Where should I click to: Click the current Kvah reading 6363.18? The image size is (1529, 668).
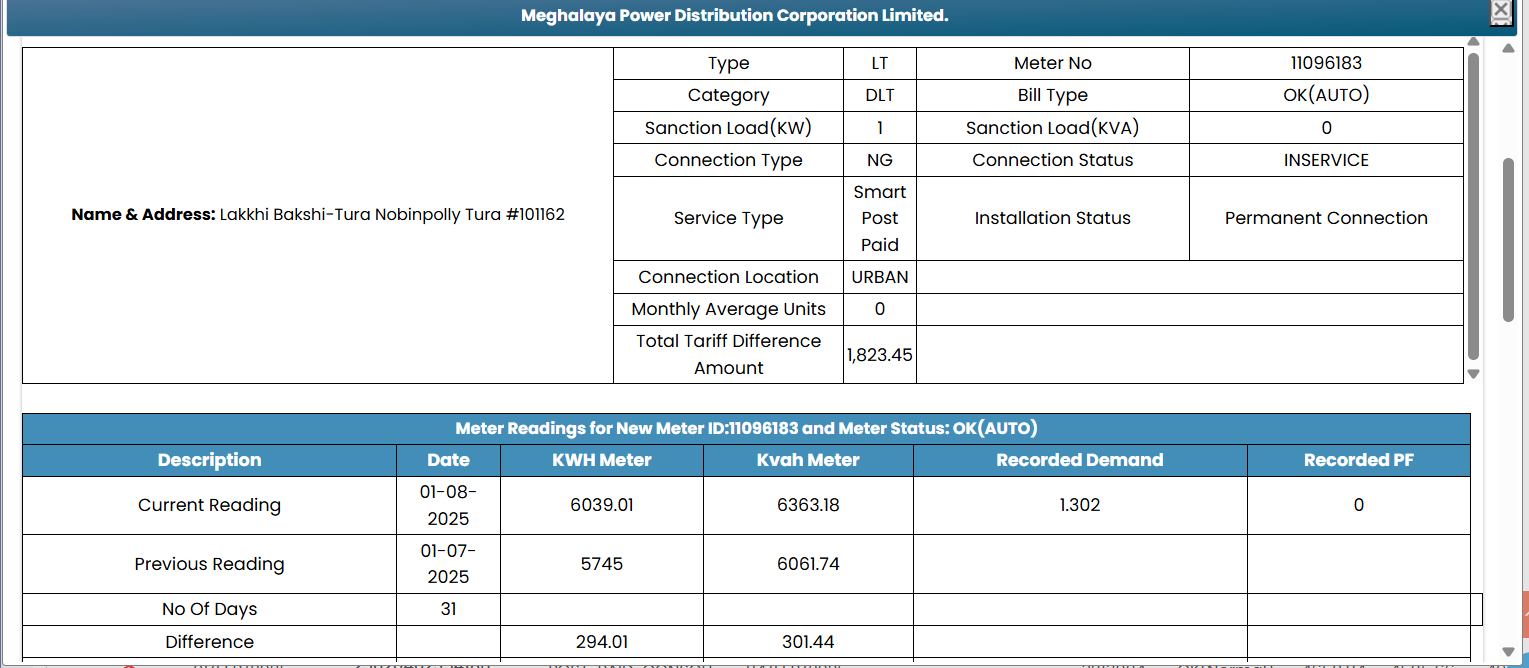point(808,505)
